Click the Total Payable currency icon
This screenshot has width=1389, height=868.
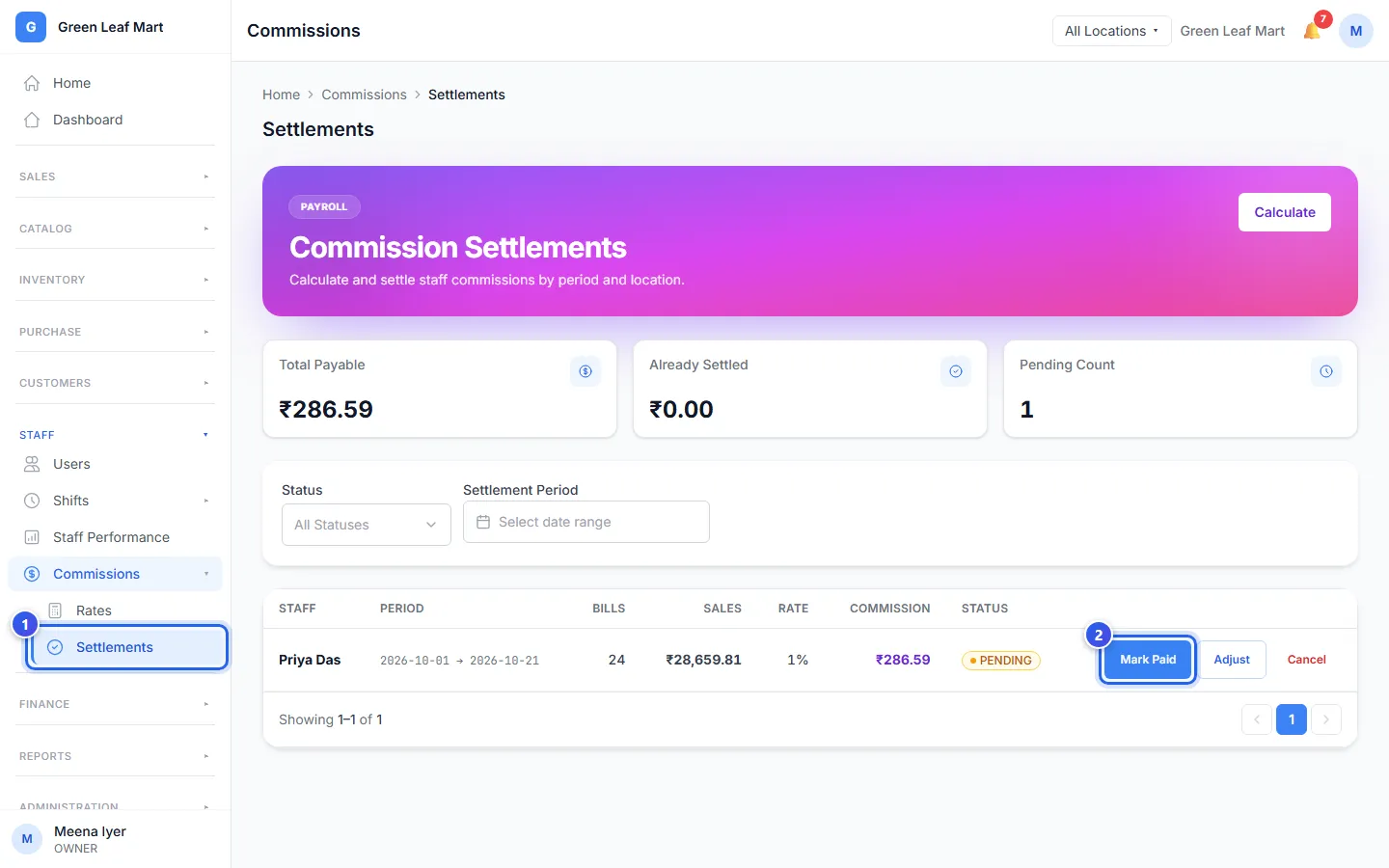[x=586, y=371]
